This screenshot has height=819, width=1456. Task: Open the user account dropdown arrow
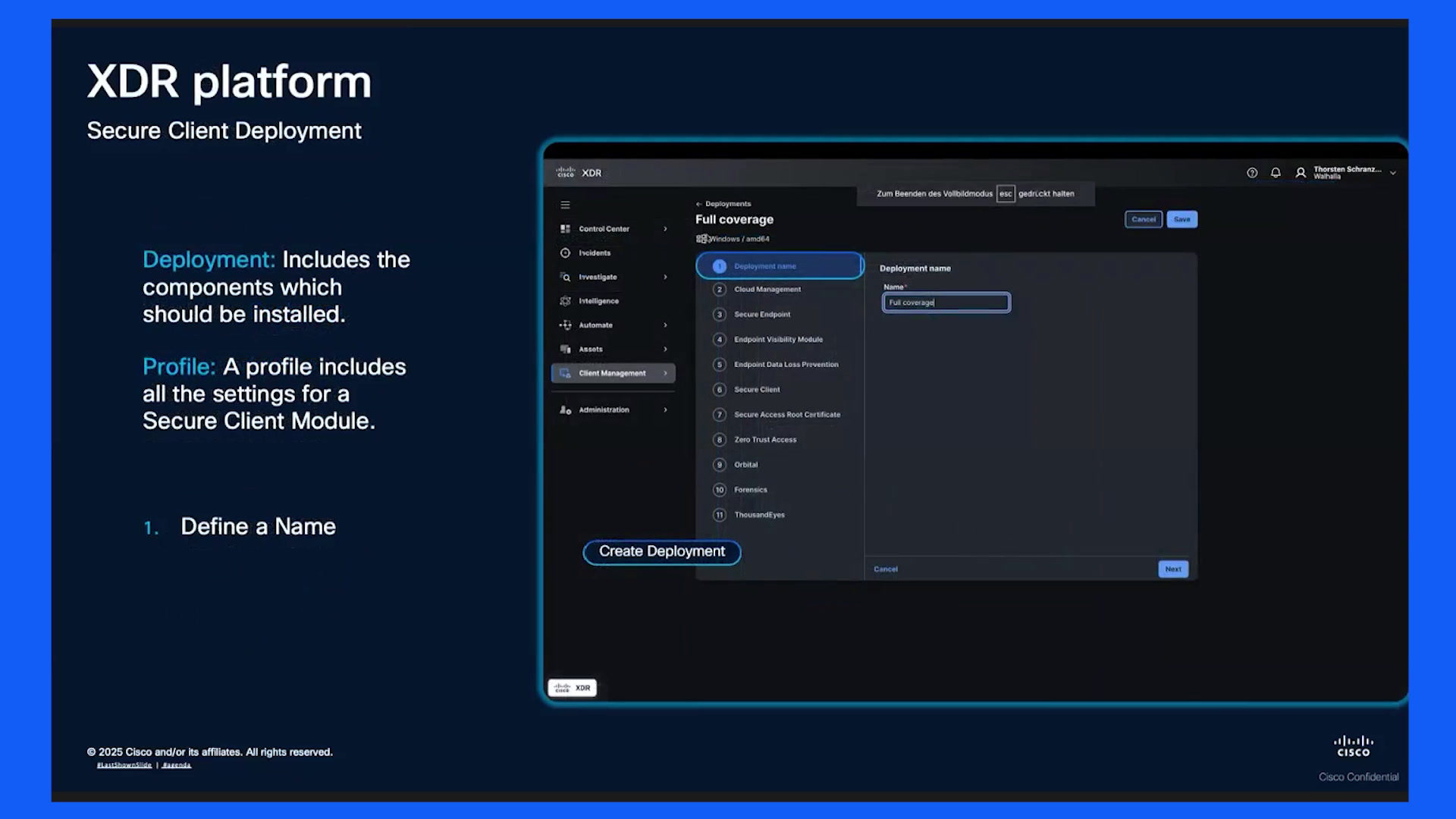(1393, 173)
